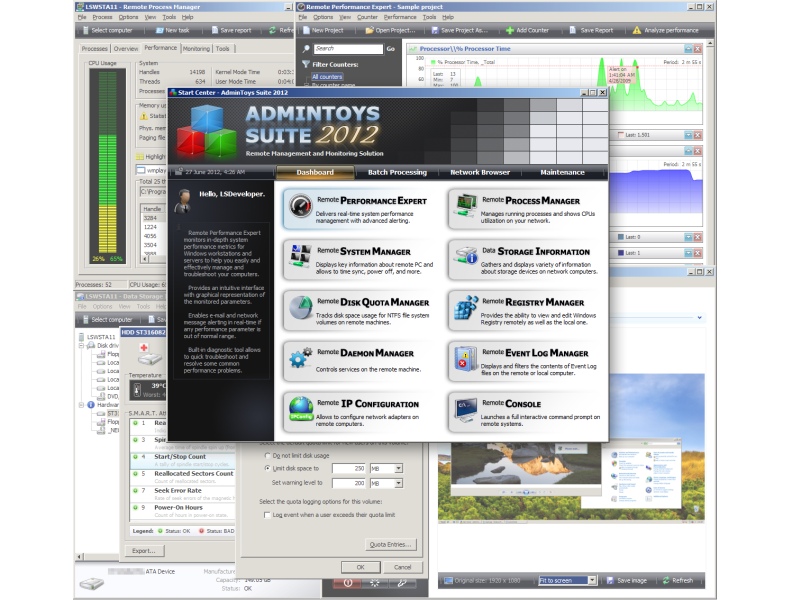800x600 pixels.
Task: Click Select computer in Process Manager toolbar
Action: click(107, 31)
